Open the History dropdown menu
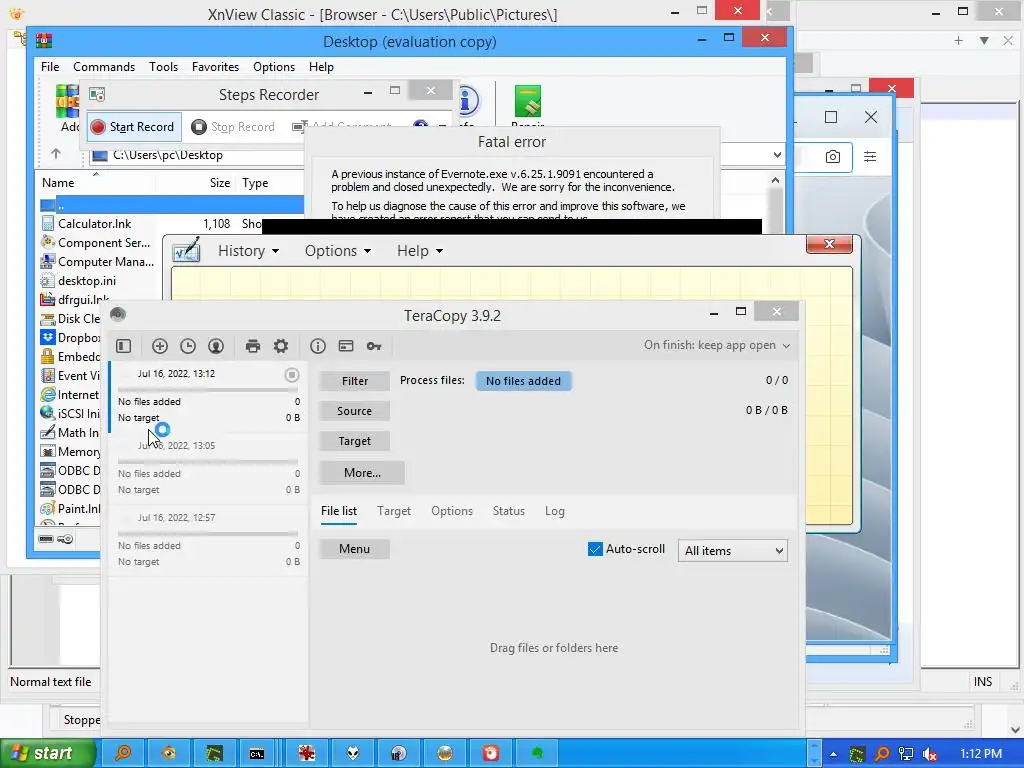Screen dimensions: 1024x768 (x=248, y=251)
